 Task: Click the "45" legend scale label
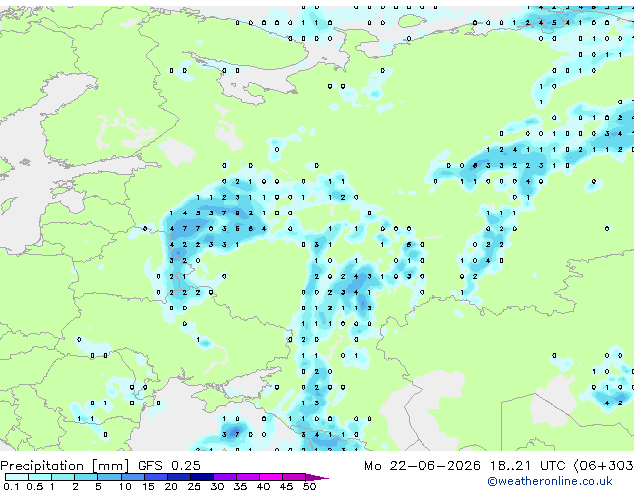[x=286, y=486]
